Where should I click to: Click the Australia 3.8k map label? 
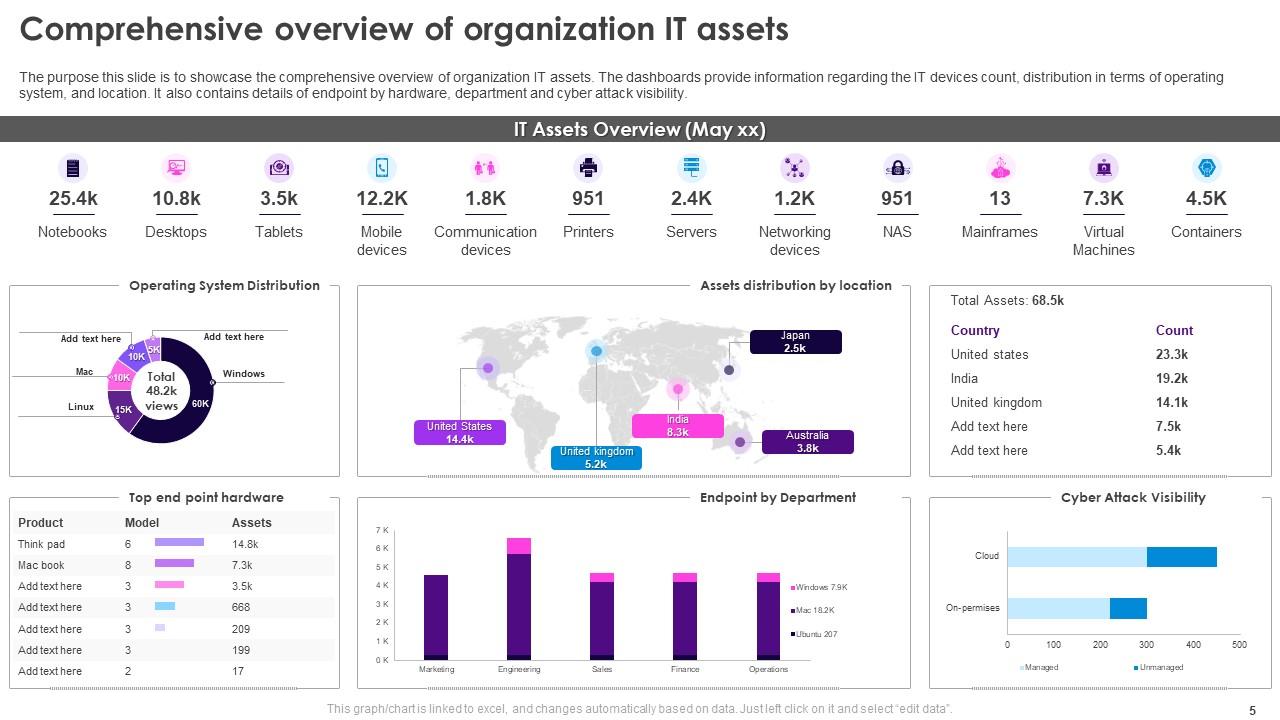[807, 442]
